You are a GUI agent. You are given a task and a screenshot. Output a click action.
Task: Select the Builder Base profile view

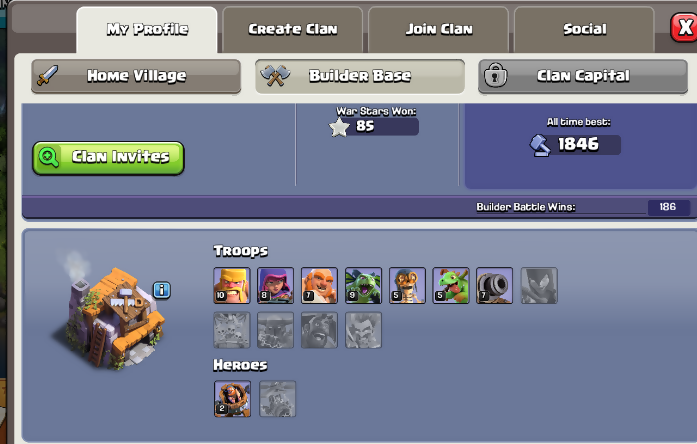360,76
